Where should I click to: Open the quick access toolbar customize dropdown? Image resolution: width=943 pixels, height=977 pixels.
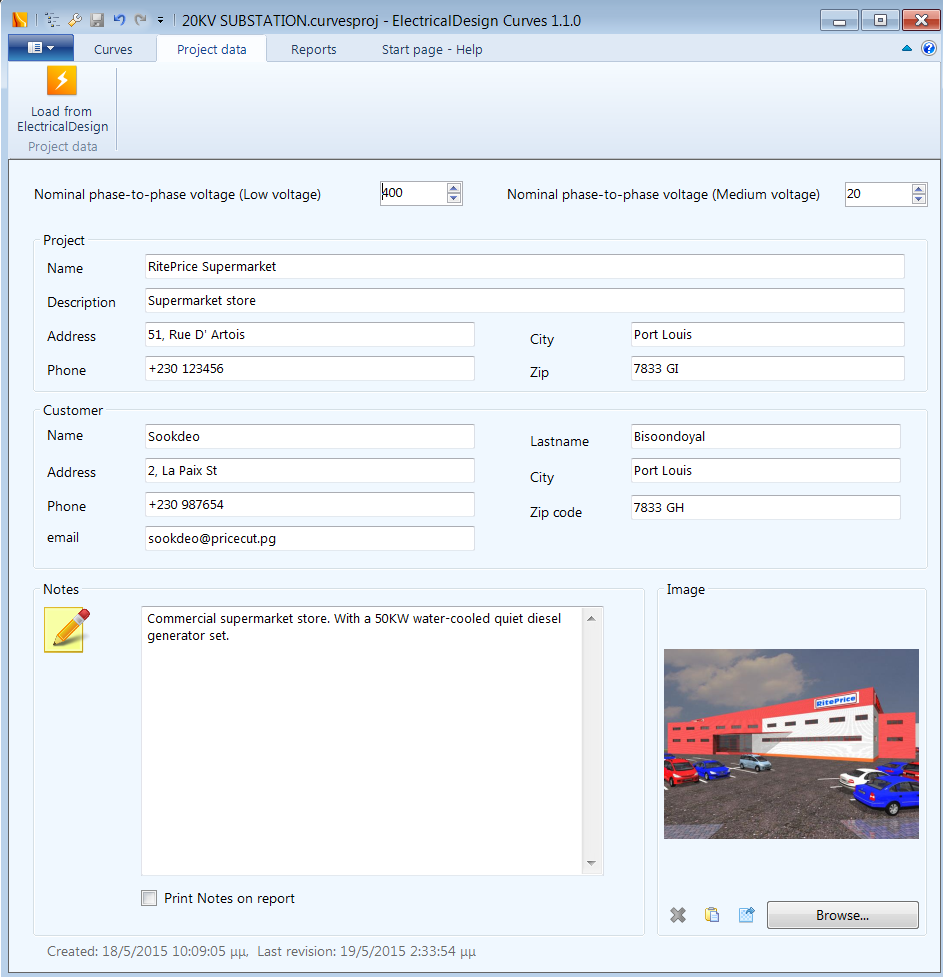(x=158, y=19)
